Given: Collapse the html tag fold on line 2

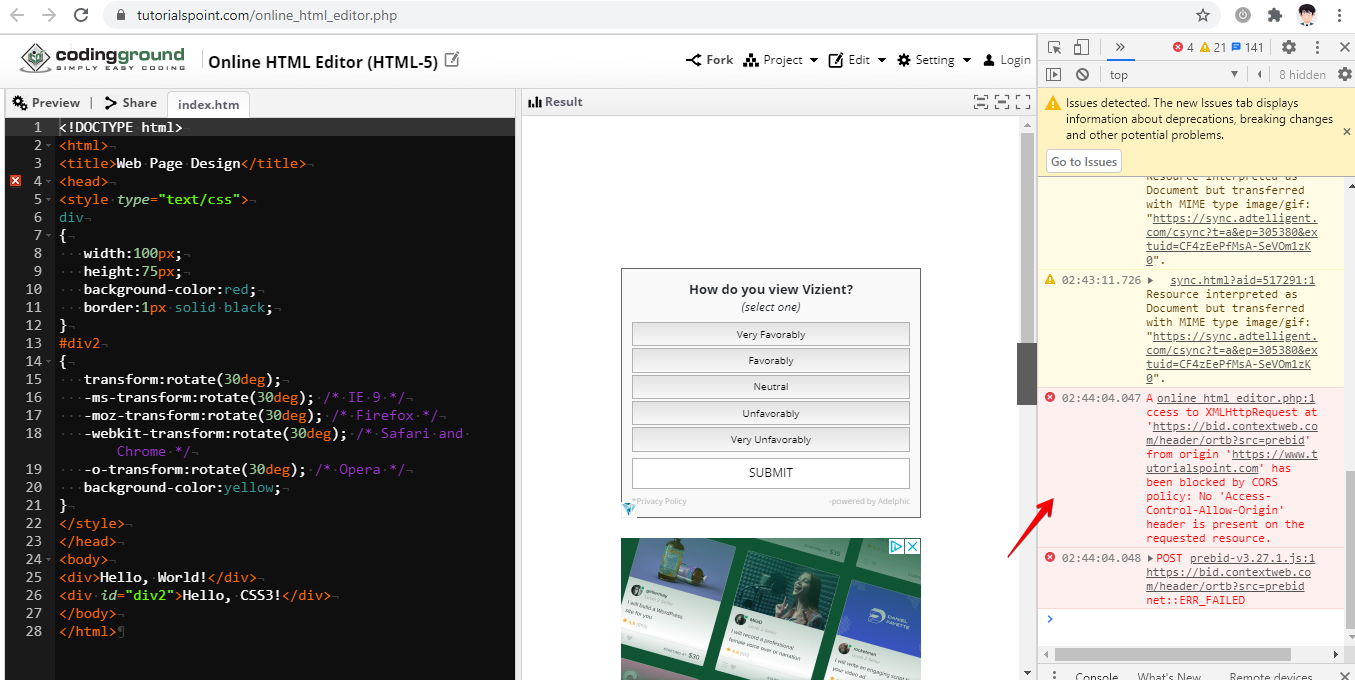Looking at the screenshot, I should [x=50, y=146].
